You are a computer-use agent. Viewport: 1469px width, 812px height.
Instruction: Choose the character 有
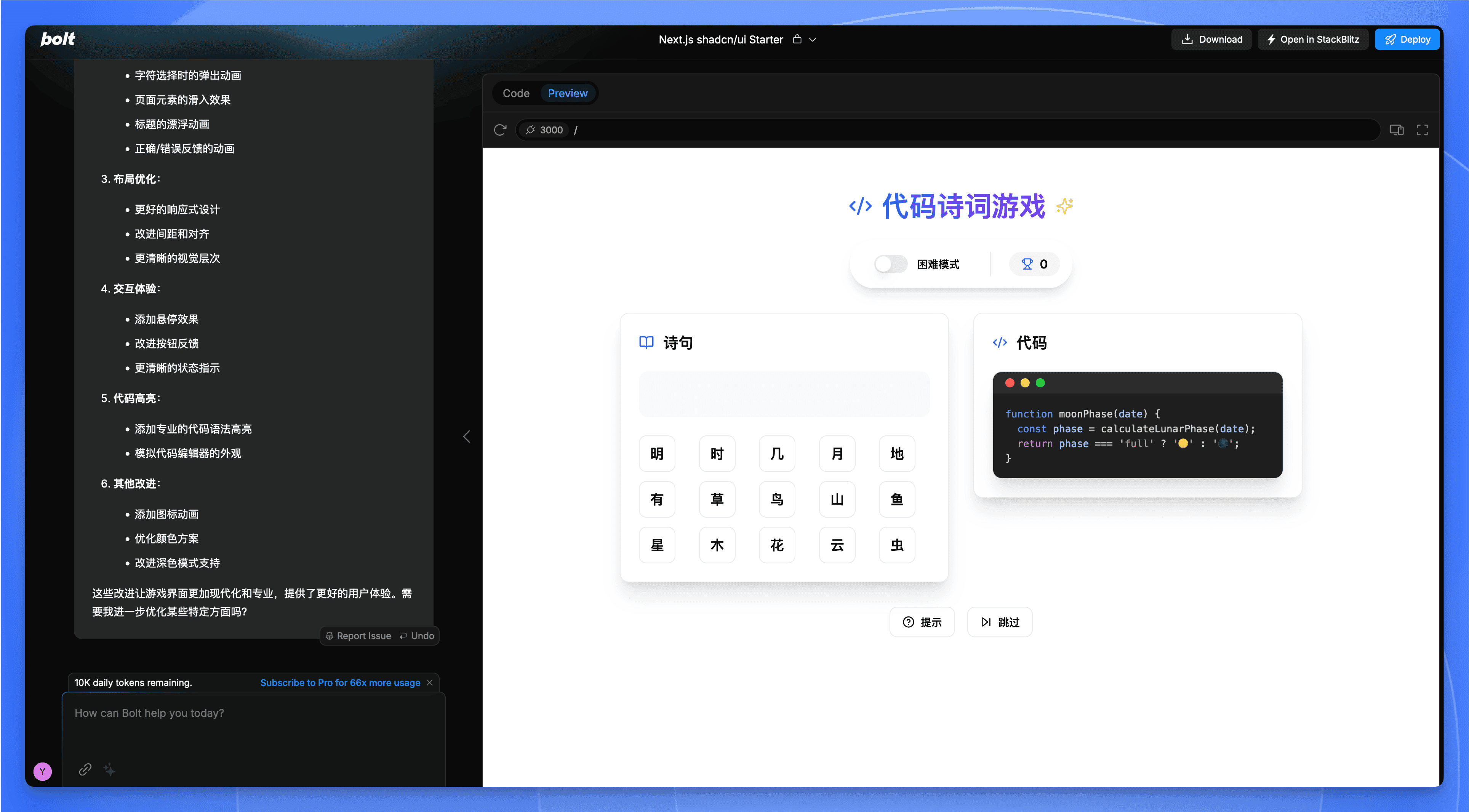tap(657, 499)
